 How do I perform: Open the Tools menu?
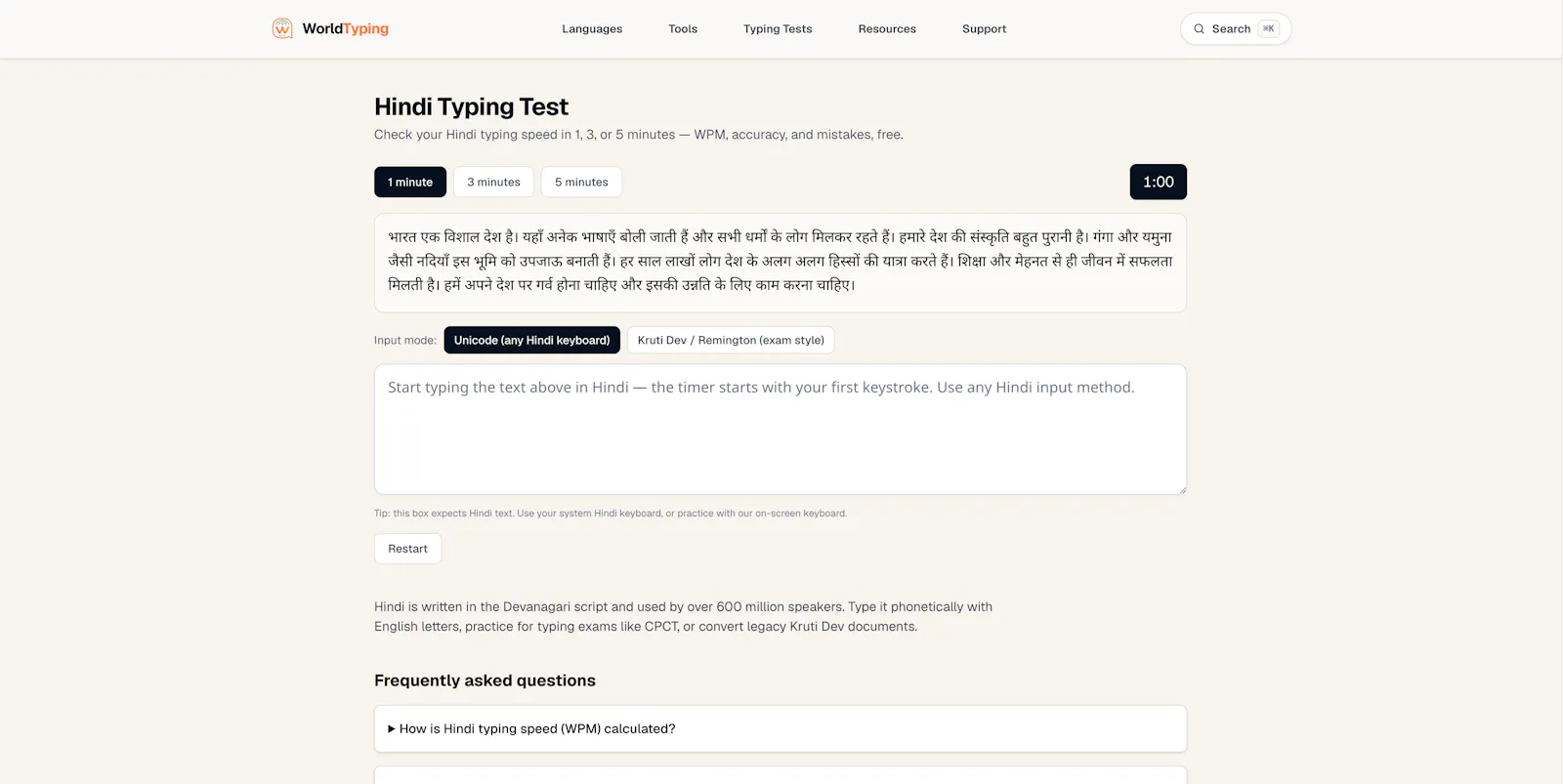[x=683, y=29]
